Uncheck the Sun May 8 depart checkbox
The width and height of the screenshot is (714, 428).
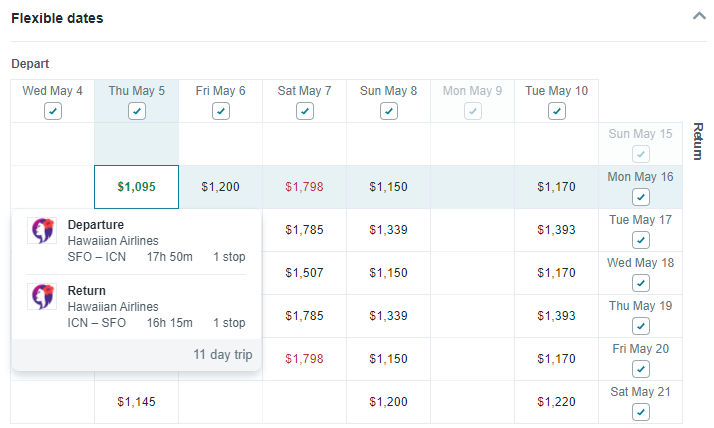pos(389,111)
